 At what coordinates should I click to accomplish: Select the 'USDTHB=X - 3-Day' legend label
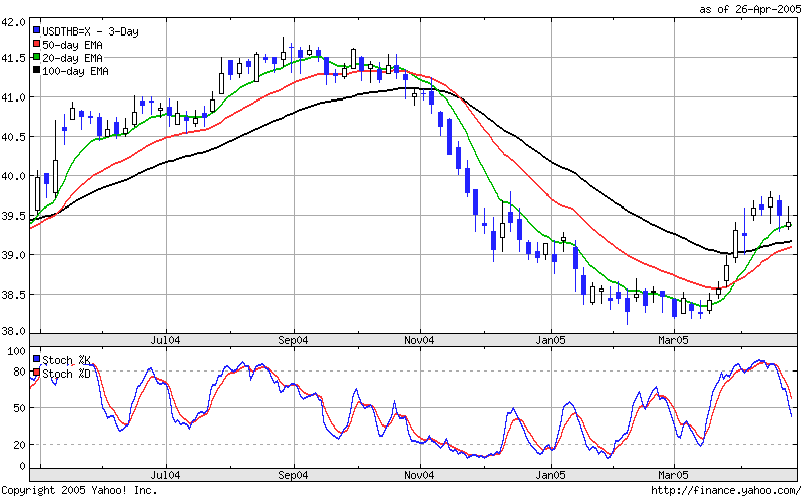point(90,32)
